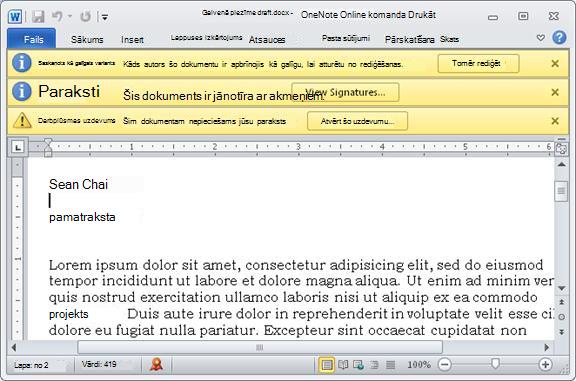
Task: Click the Atvērt šo uzdevumu button
Action: [x=357, y=121]
